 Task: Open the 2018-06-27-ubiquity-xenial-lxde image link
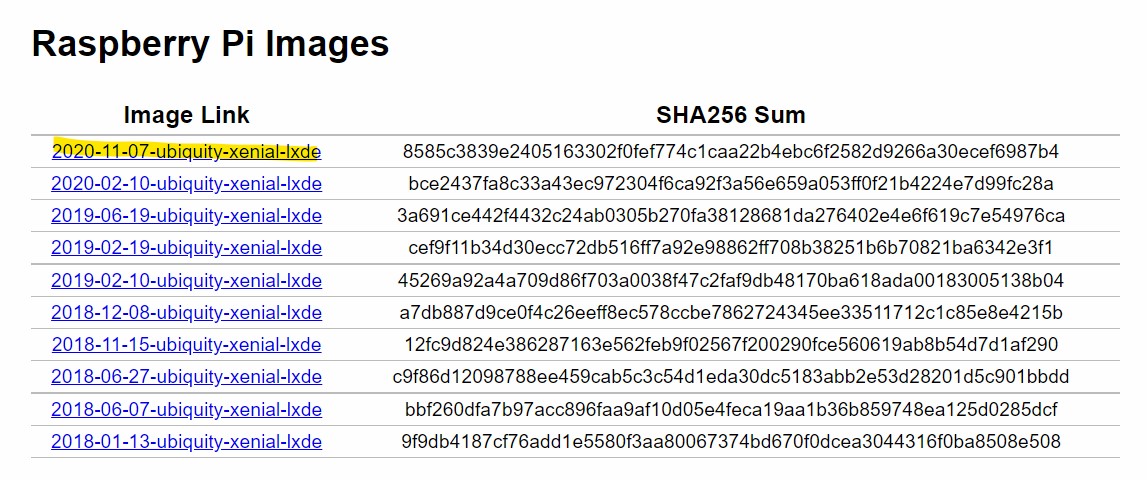pyautogui.click(x=187, y=377)
